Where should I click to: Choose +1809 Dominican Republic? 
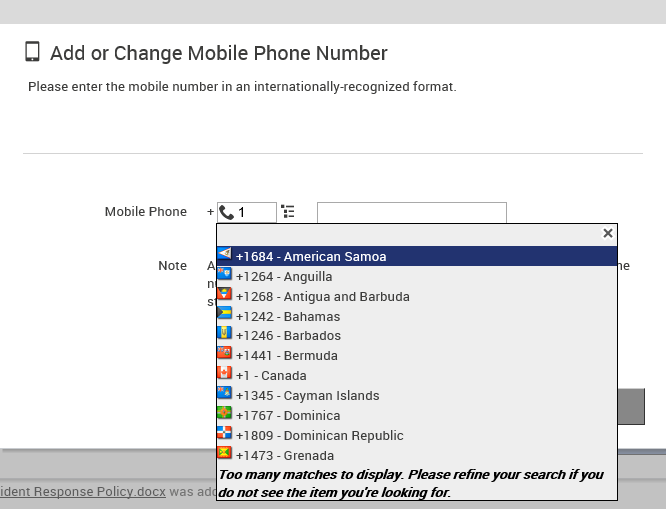[x=417, y=435]
